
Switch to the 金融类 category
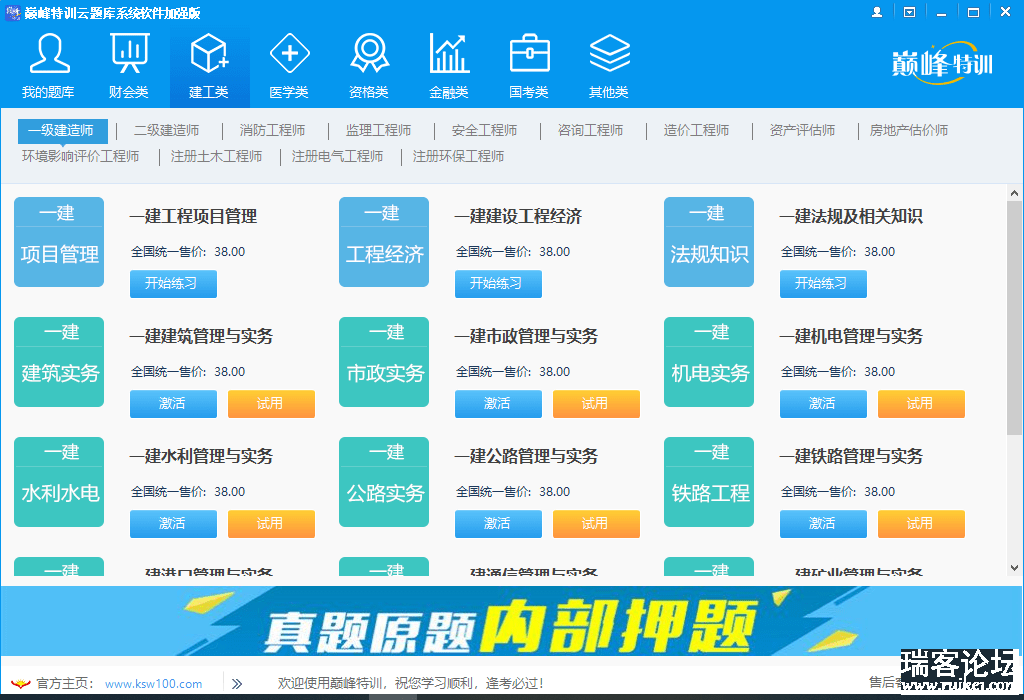coord(449,66)
